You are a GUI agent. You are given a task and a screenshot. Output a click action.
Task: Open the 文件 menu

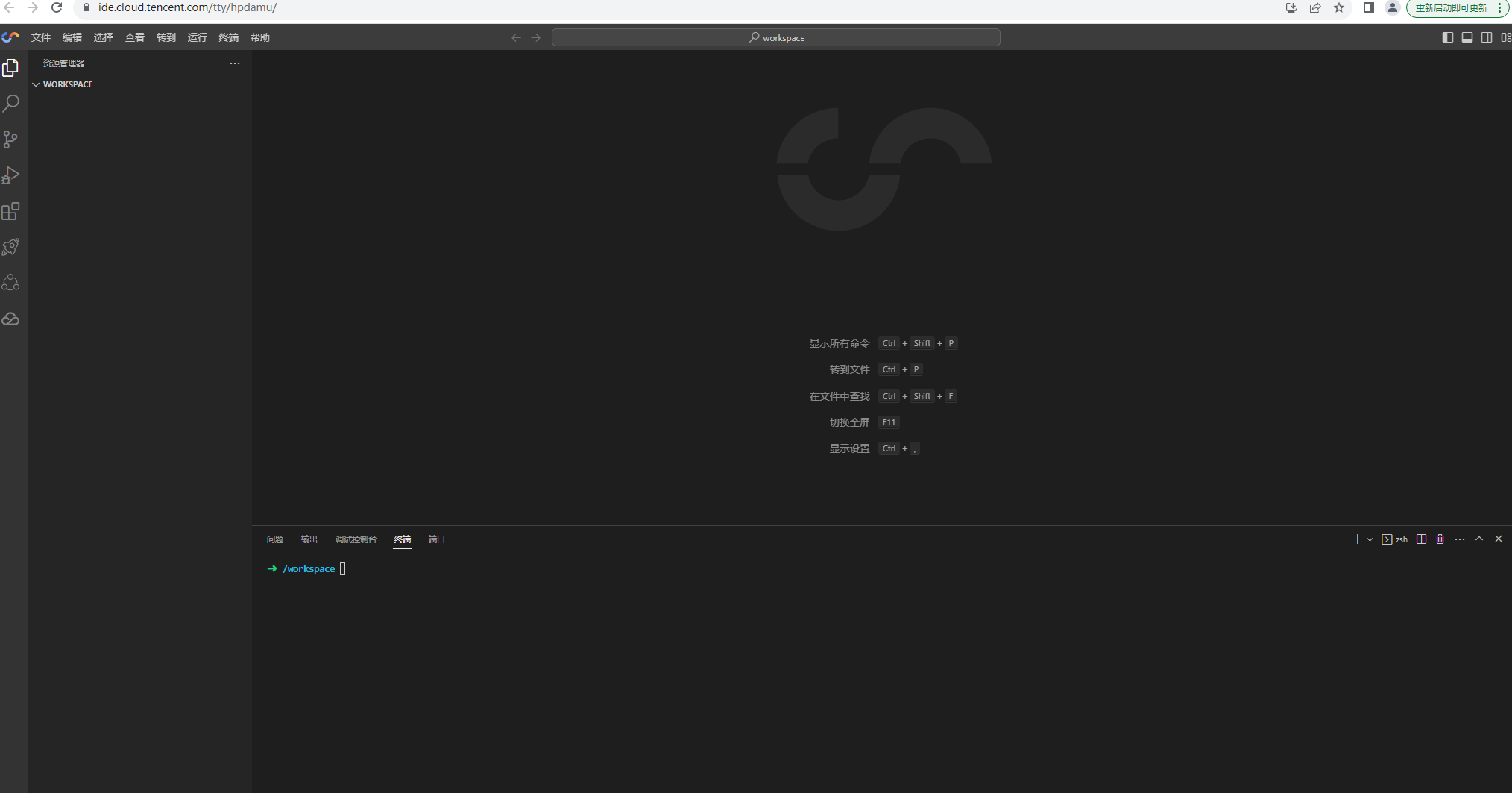click(x=41, y=37)
